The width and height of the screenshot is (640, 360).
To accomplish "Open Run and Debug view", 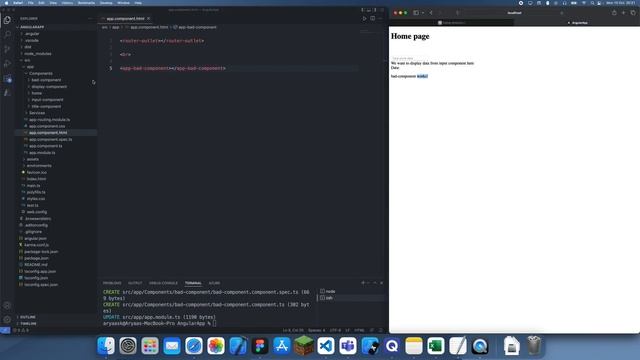I will 7,64.
